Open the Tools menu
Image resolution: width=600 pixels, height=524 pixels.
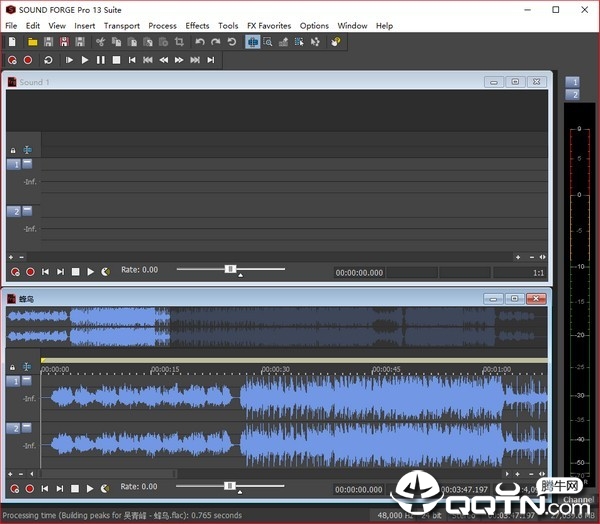(x=228, y=26)
